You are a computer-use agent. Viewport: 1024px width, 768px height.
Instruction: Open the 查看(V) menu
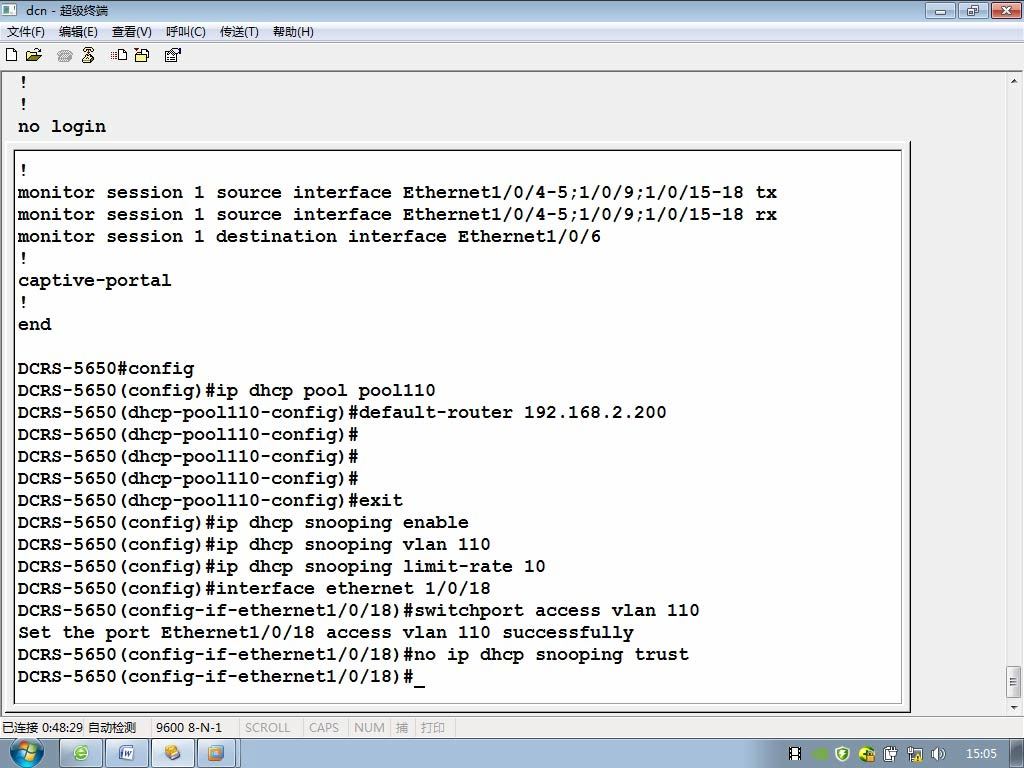pos(131,32)
